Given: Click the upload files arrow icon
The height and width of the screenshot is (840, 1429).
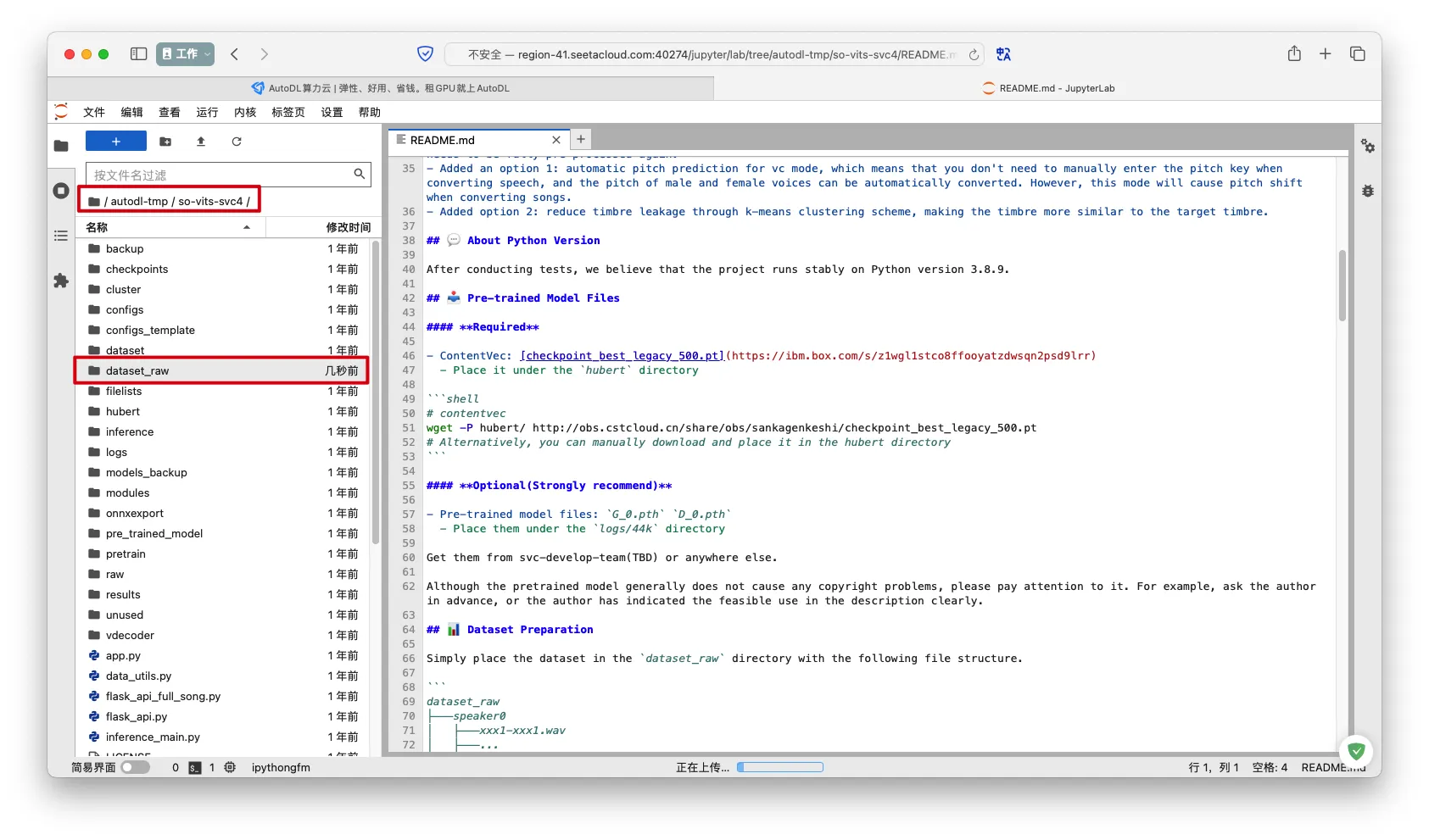Looking at the screenshot, I should (x=201, y=142).
